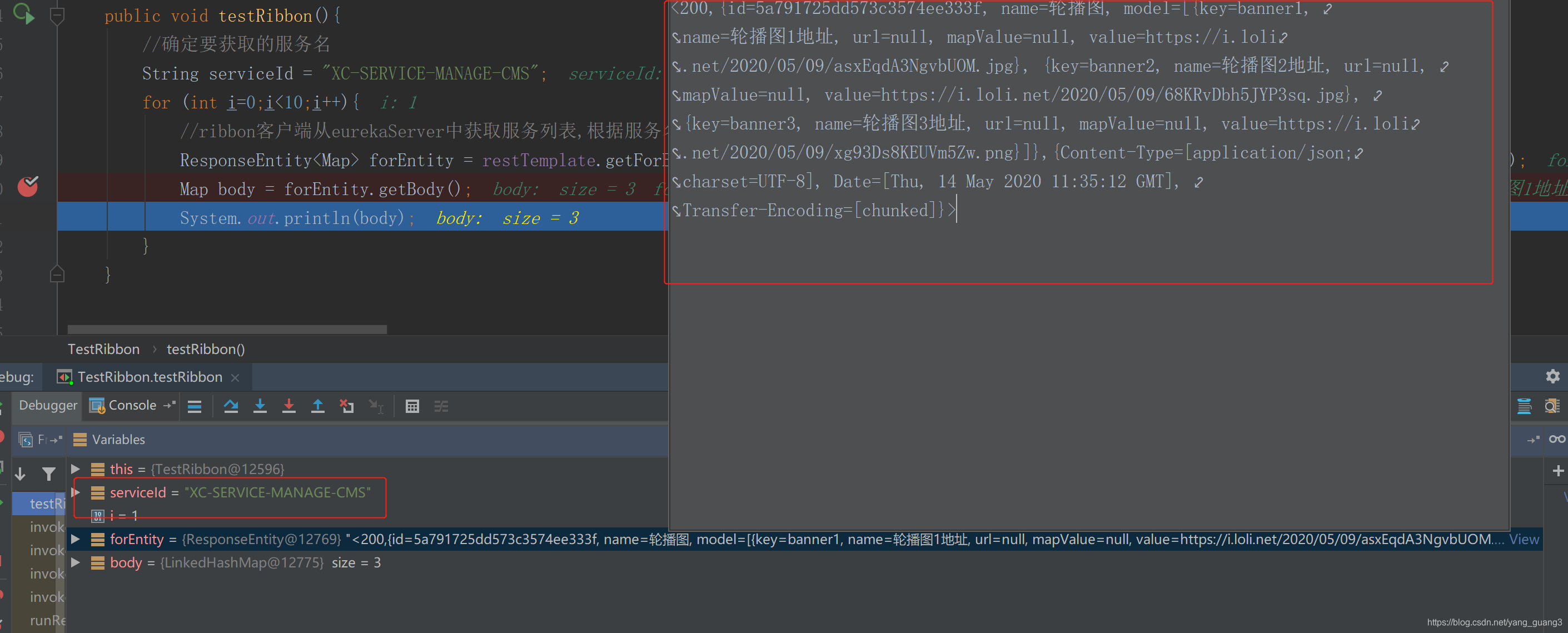Select the Debugger tab
The height and width of the screenshot is (633, 1568).
[48, 406]
